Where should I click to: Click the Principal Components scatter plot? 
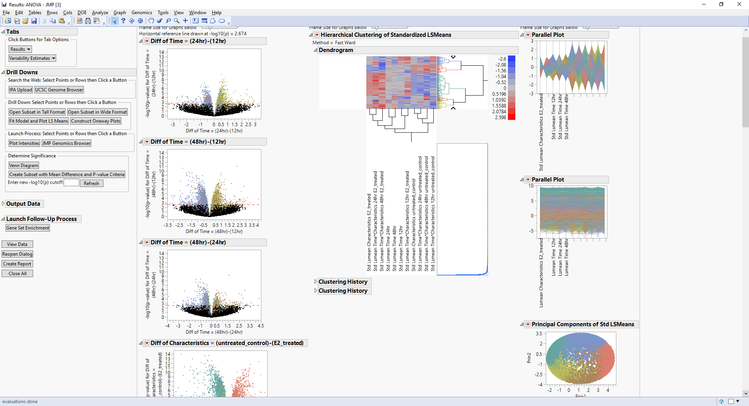click(x=580, y=358)
